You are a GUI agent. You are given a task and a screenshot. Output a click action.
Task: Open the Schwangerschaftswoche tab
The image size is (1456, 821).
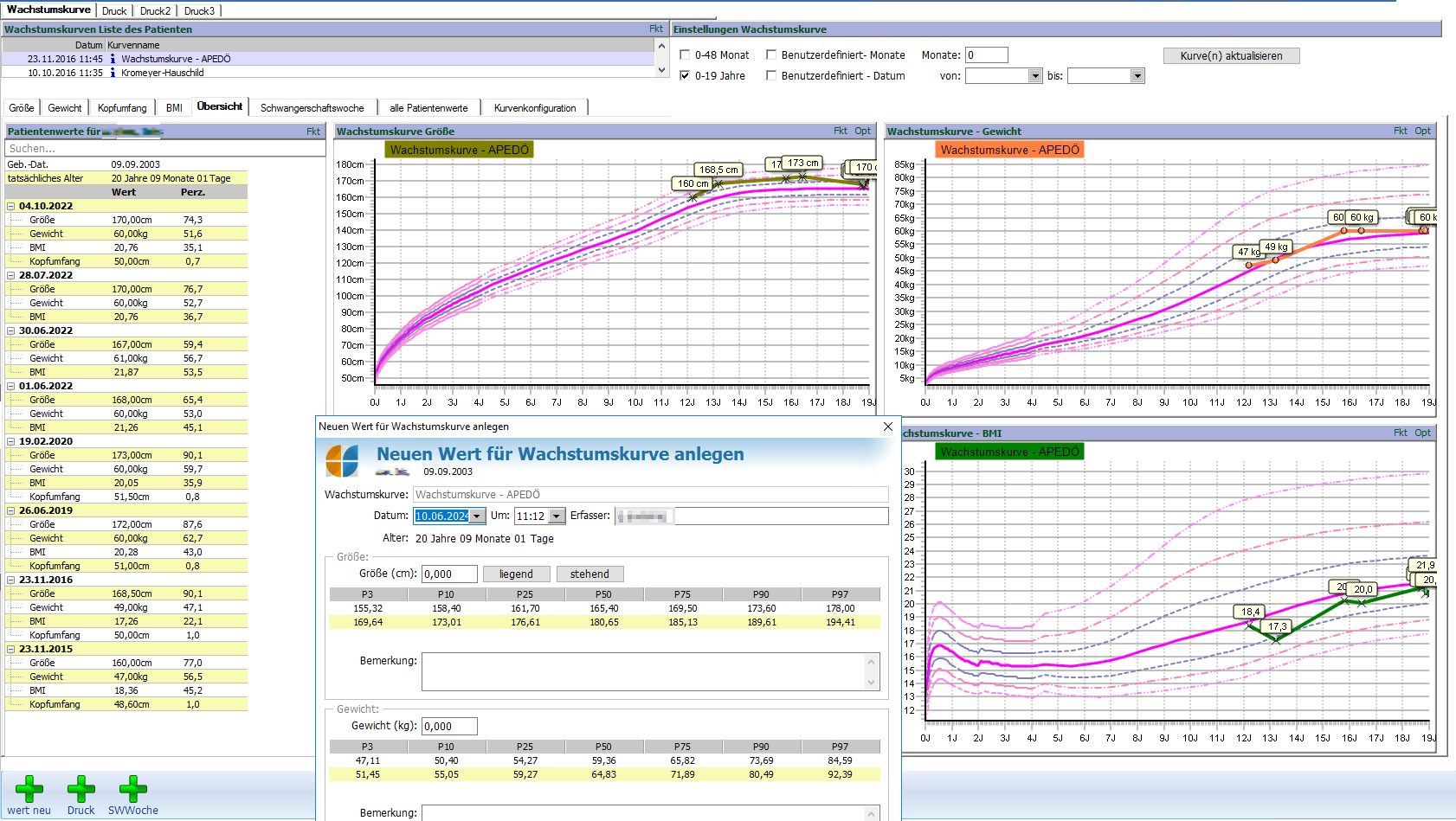click(312, 108)
